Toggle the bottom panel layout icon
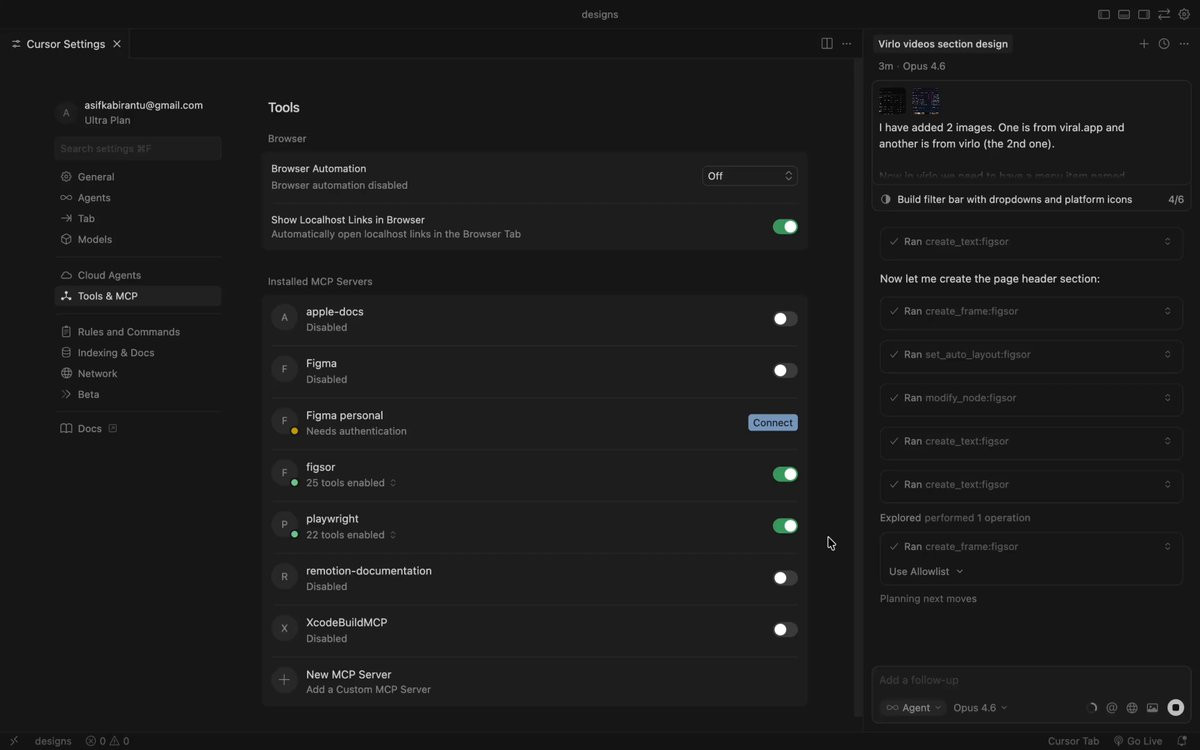Screen dimensions: 1200x750 [x=1124, y=15]
